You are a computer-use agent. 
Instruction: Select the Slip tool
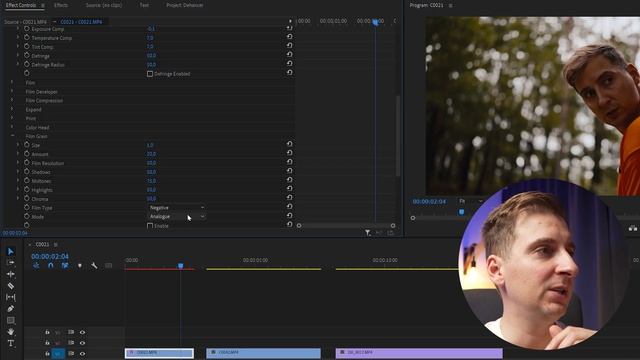tap(11, 297)
